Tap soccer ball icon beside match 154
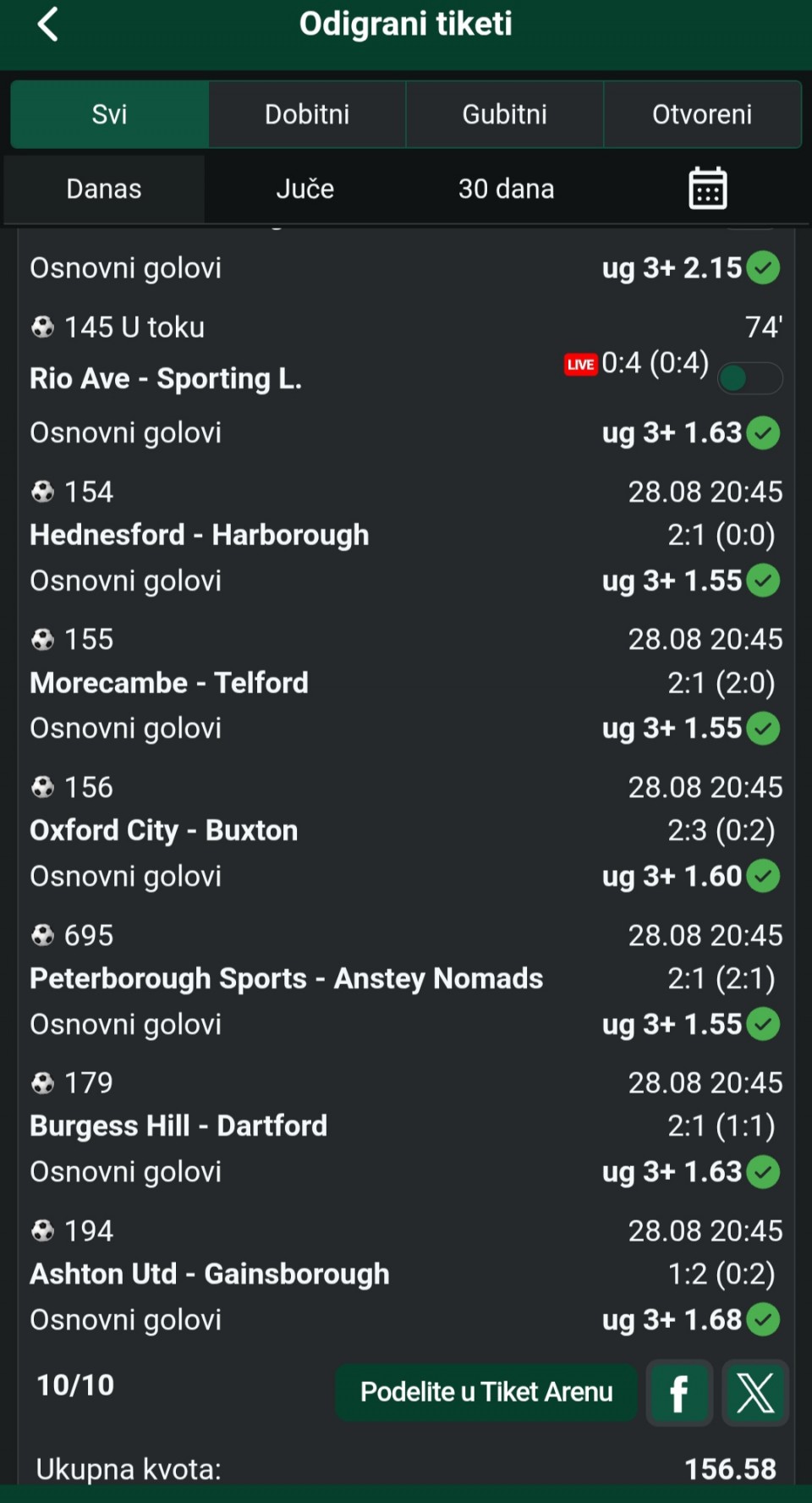812x1503 pixels. [x=42, y=492]
